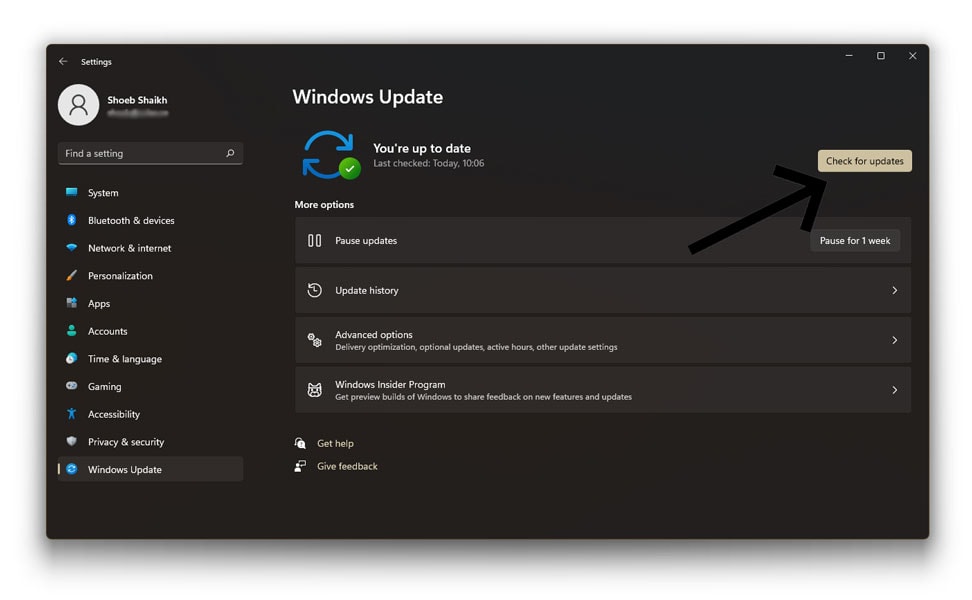972x600 pixels.
Task: Click the Gaming controller icon
Action: 72,386
